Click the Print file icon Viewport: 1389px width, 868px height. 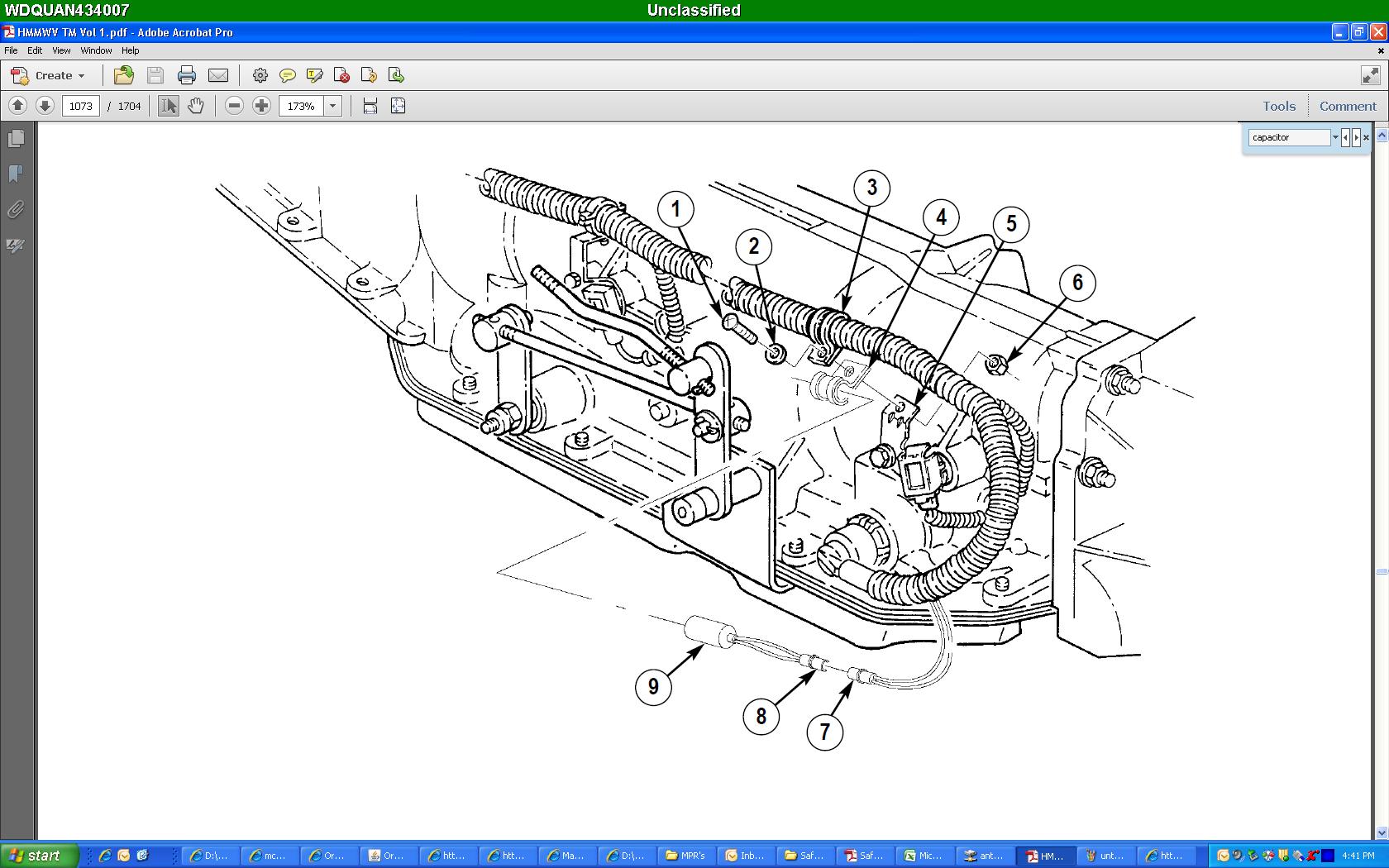coord(187,76)
